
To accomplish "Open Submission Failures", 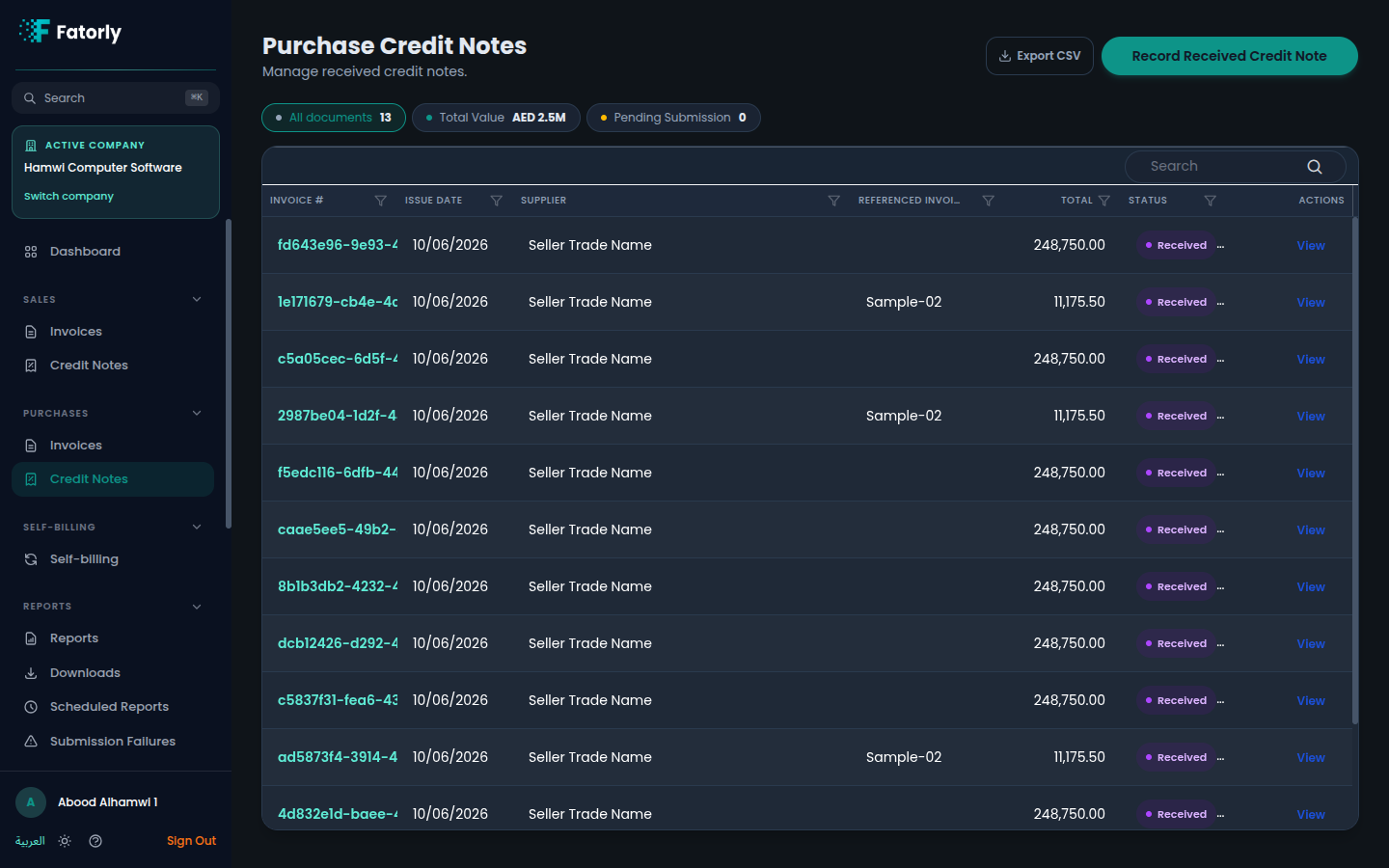I will [113, 742].
